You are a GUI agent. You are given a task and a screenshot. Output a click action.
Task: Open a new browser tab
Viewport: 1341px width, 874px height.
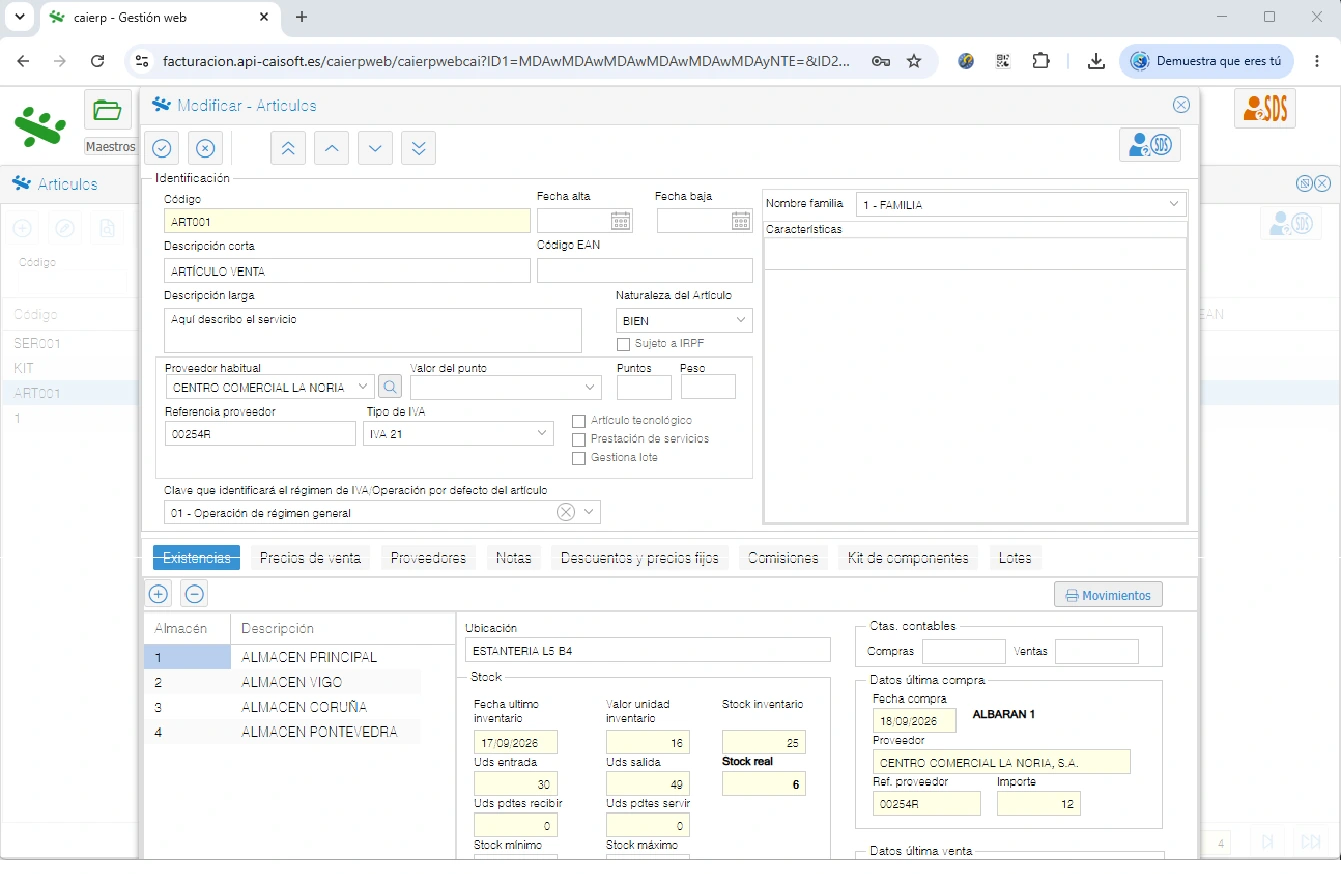[301, 17]
